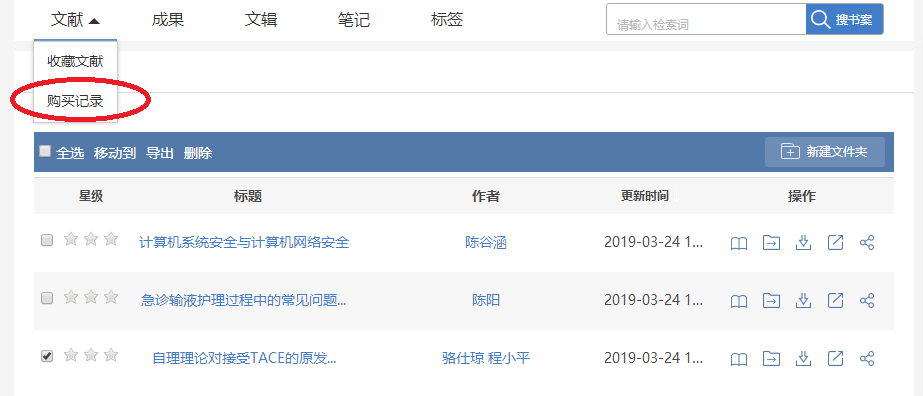Screen dimensions: 923x396
Task: Set first star for 急诊输液护理 row
Action: pos(71,297)
